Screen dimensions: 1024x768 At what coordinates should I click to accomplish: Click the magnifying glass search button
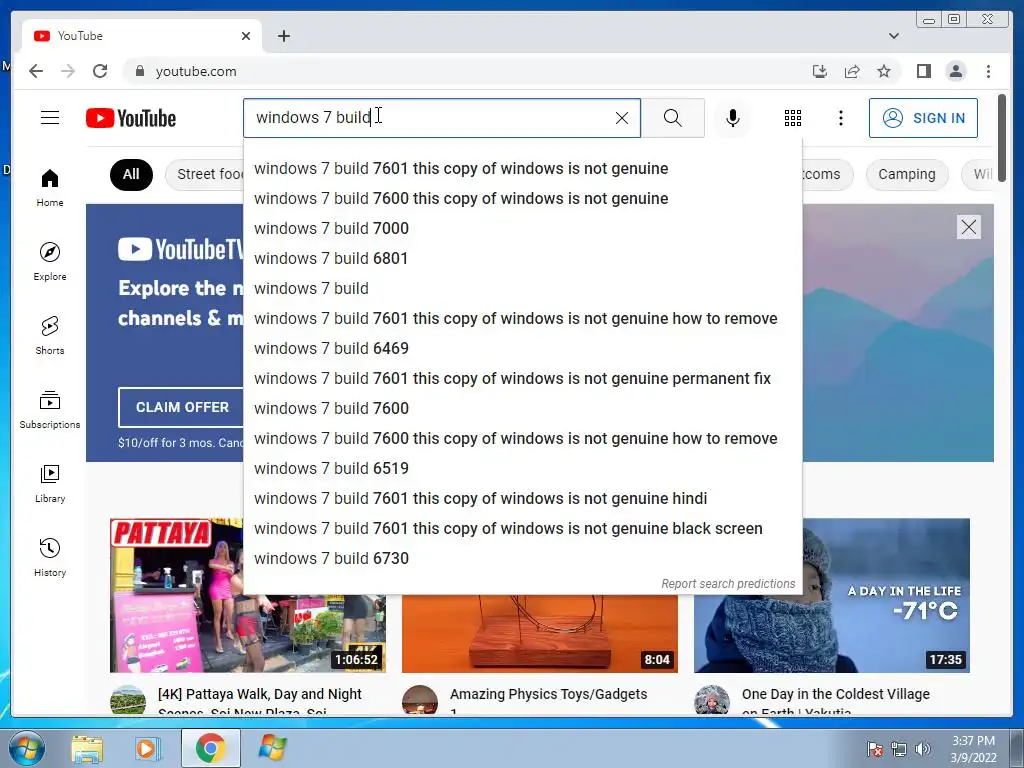pos(673,118)
